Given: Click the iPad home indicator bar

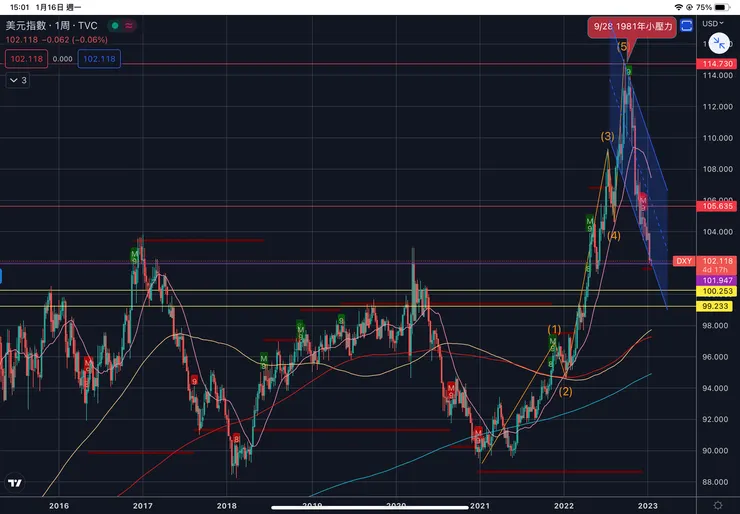Looking at the screenshot, I should 370,508.
